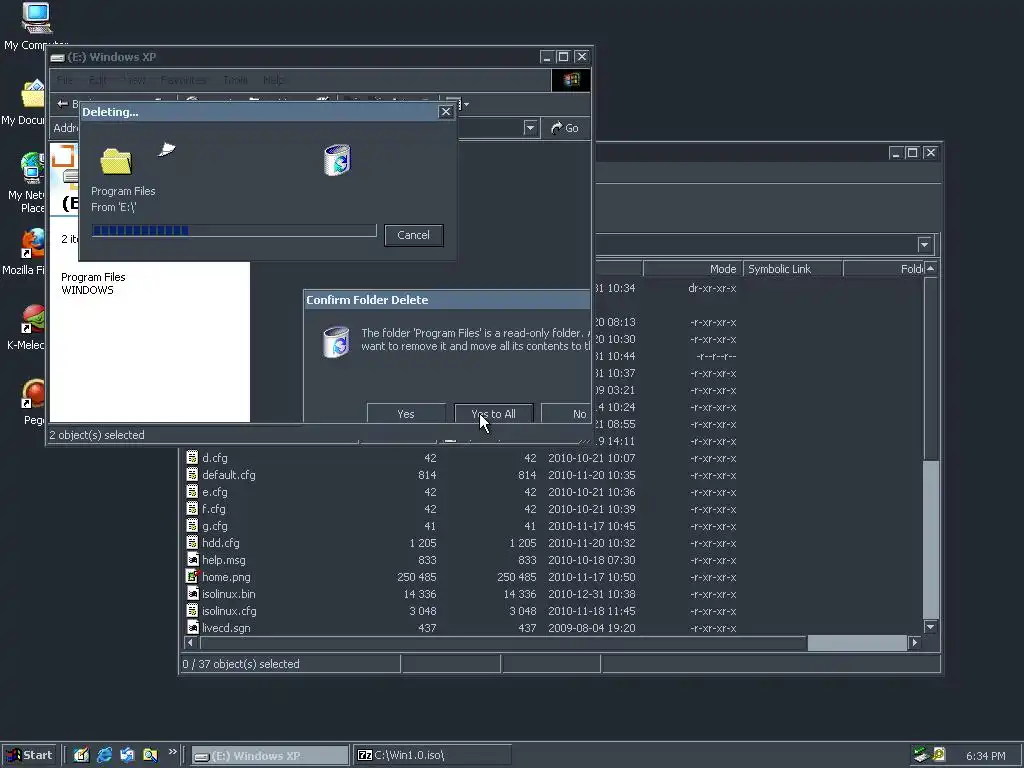Screen dimensions: 1024x768
Task: Click help.msg file icon in 7-Zip
Action: pyautogui.click(x=192, y=559)
